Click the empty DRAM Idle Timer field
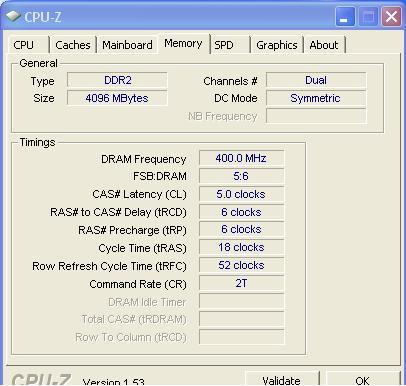406x386 pixels. pos(242,301)
